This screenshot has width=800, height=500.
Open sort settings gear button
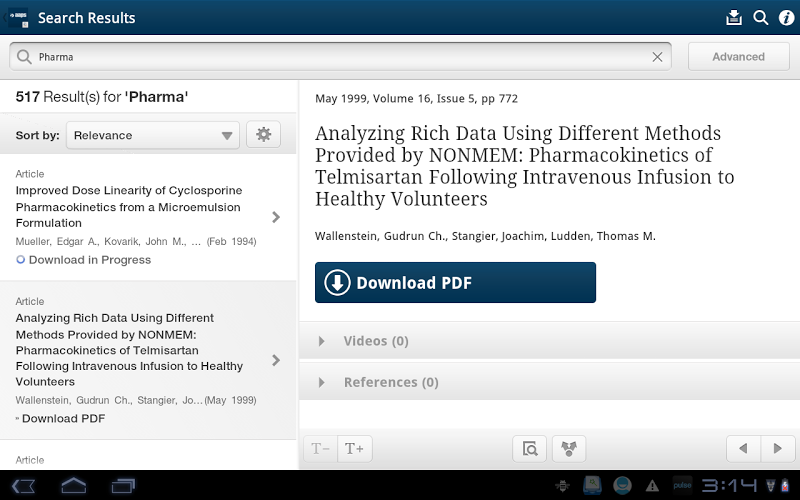263,135
